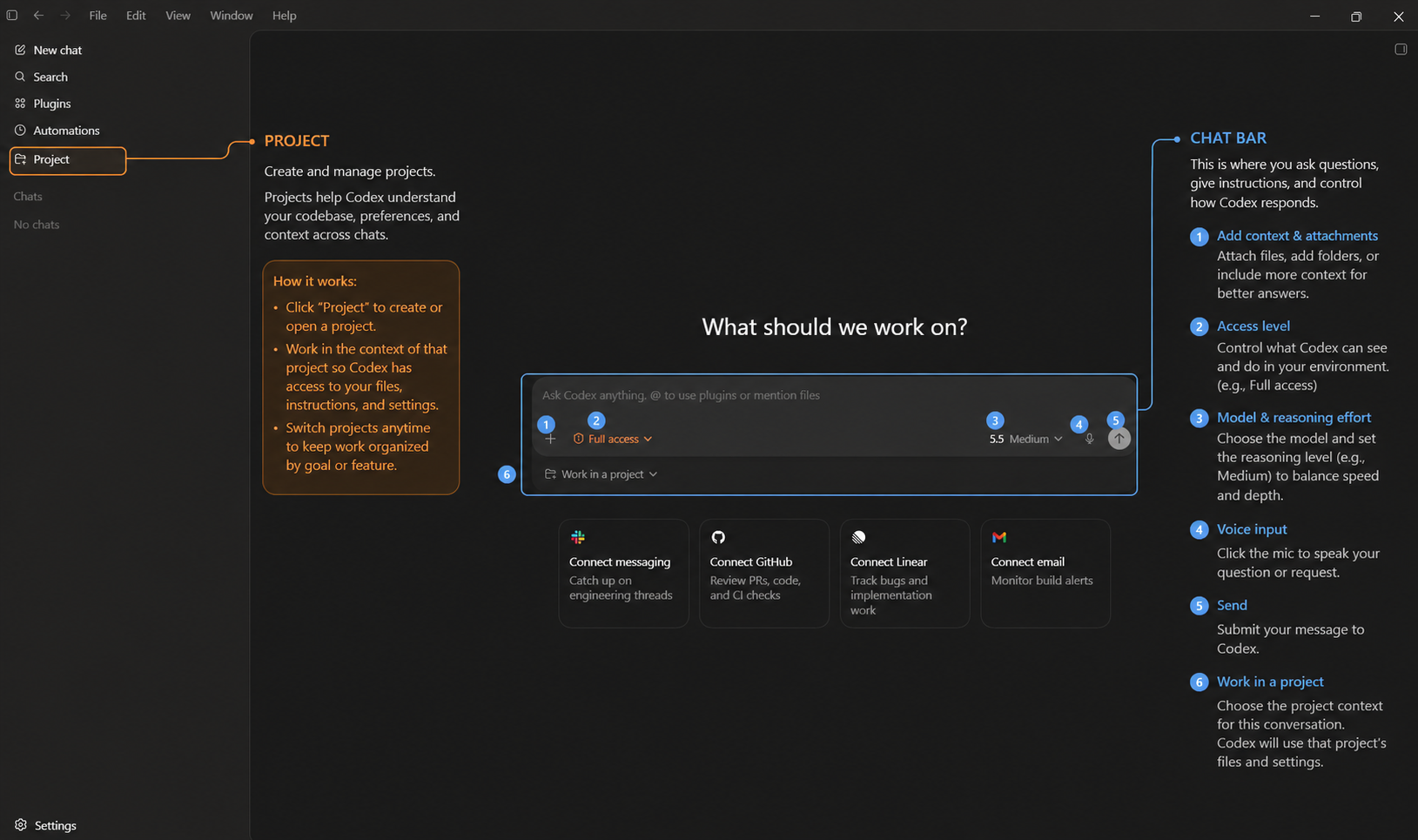
Task: Open the 5.5 Medium model dropdown
Action: 1025,439
